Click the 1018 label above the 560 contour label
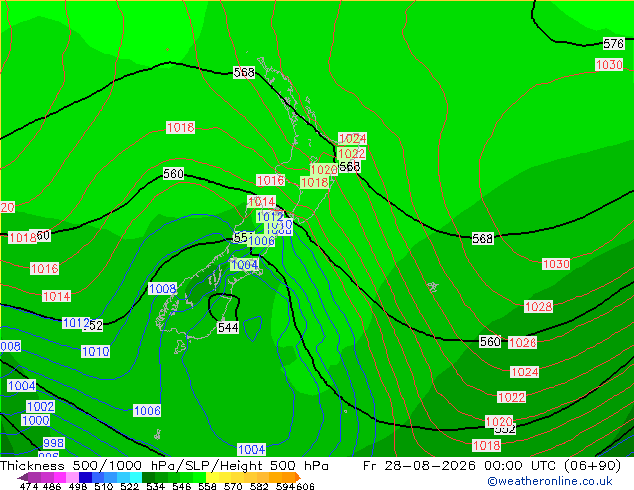The image size is (634, 490). click(x=181, y=128)
